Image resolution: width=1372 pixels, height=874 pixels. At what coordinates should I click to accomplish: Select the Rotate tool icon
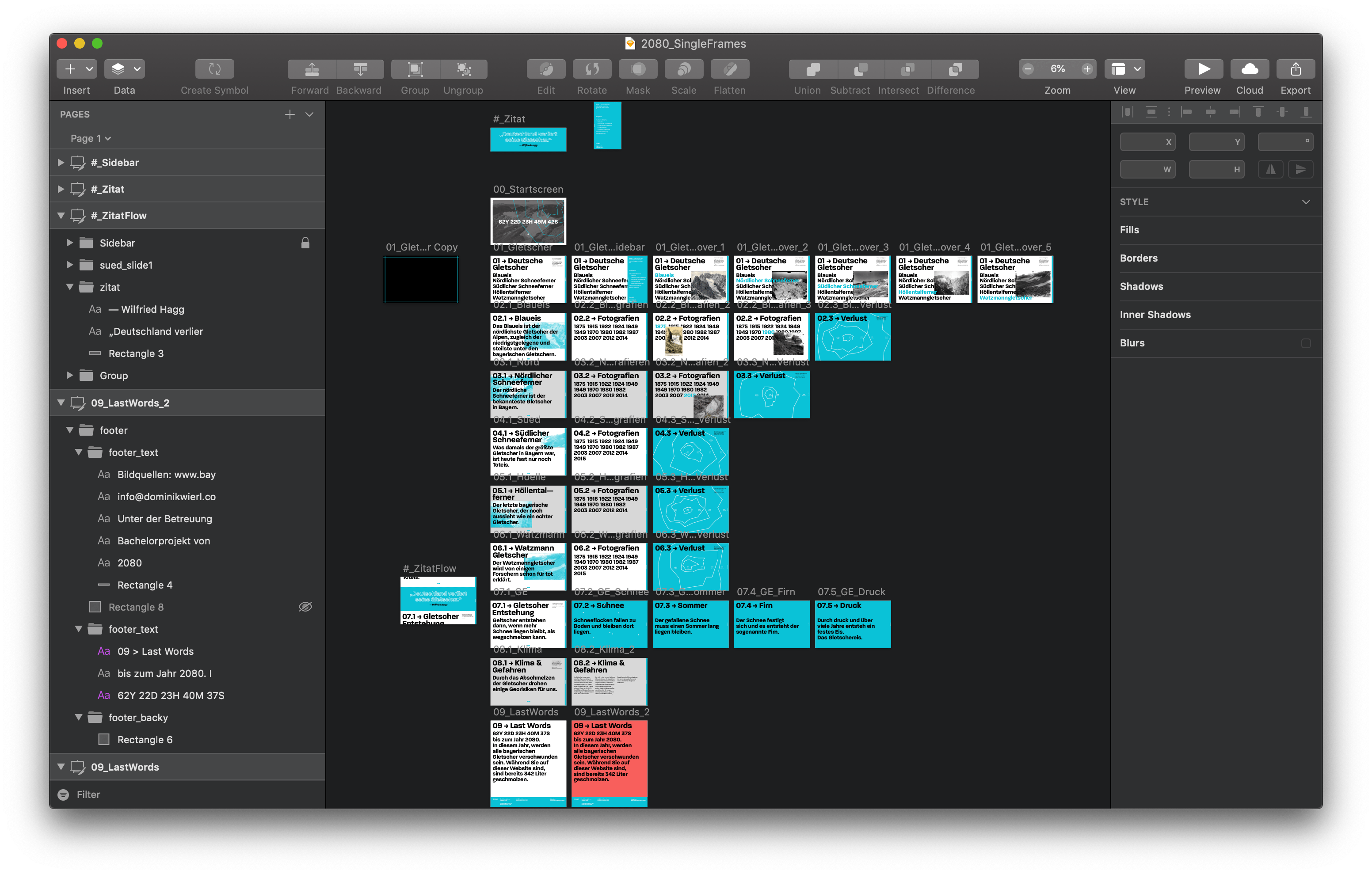[x=592, y=69]
